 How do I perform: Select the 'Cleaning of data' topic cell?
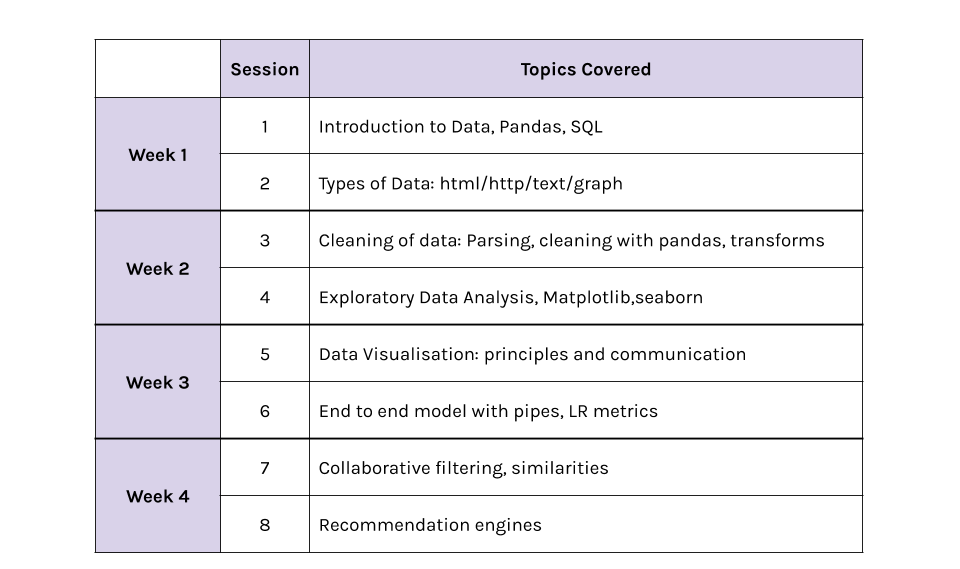pyautogui.click(x=586, y=239)
